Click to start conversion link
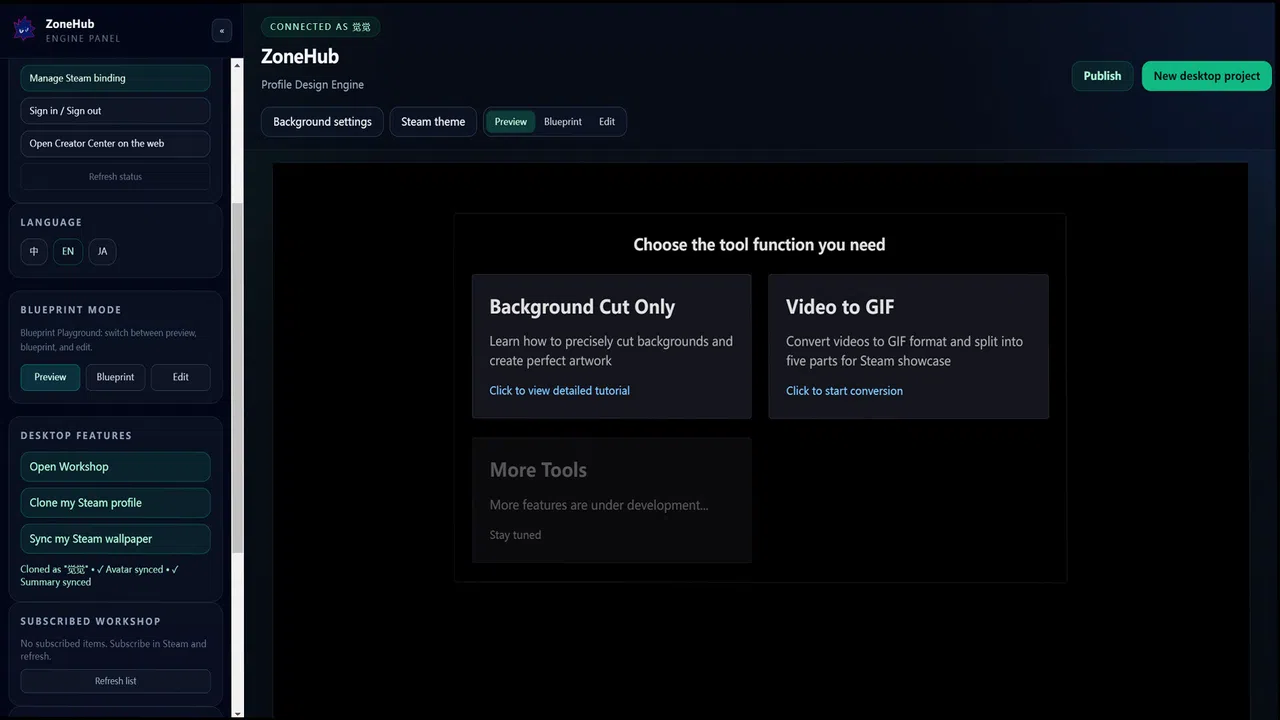The width and height of the screenshot is (1280, 720). point(844,391)
